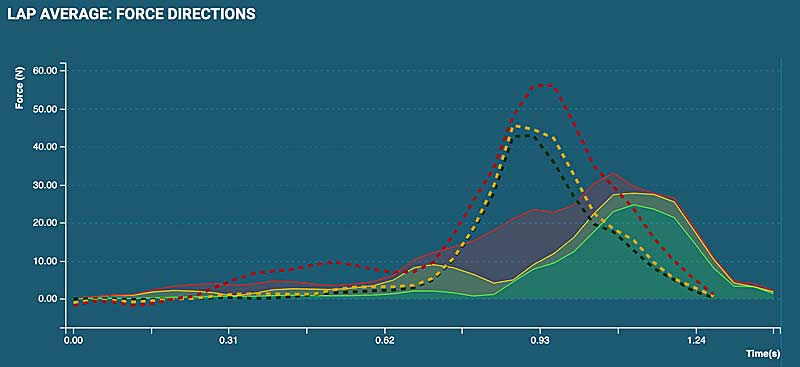800x367 pixels.
Task: Click the 'LAP AVERAGE: FORCE DIRECTIONS' chart title
Action: [x=131, y=13]
